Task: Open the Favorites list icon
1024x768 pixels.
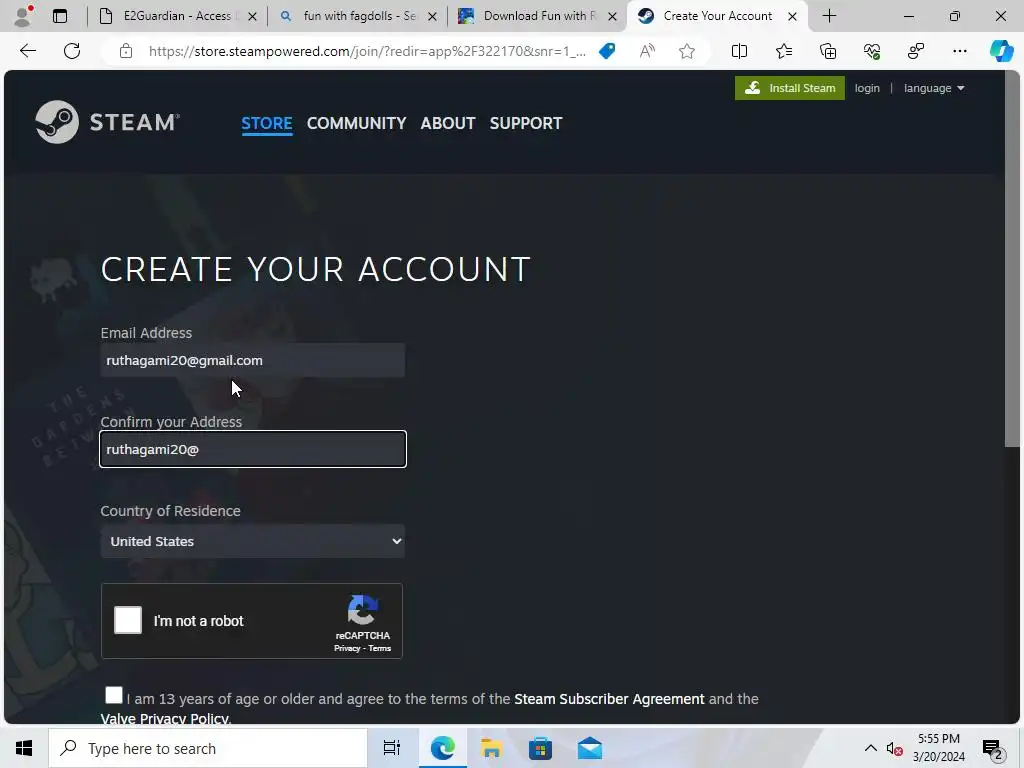Action: point(784,51)
